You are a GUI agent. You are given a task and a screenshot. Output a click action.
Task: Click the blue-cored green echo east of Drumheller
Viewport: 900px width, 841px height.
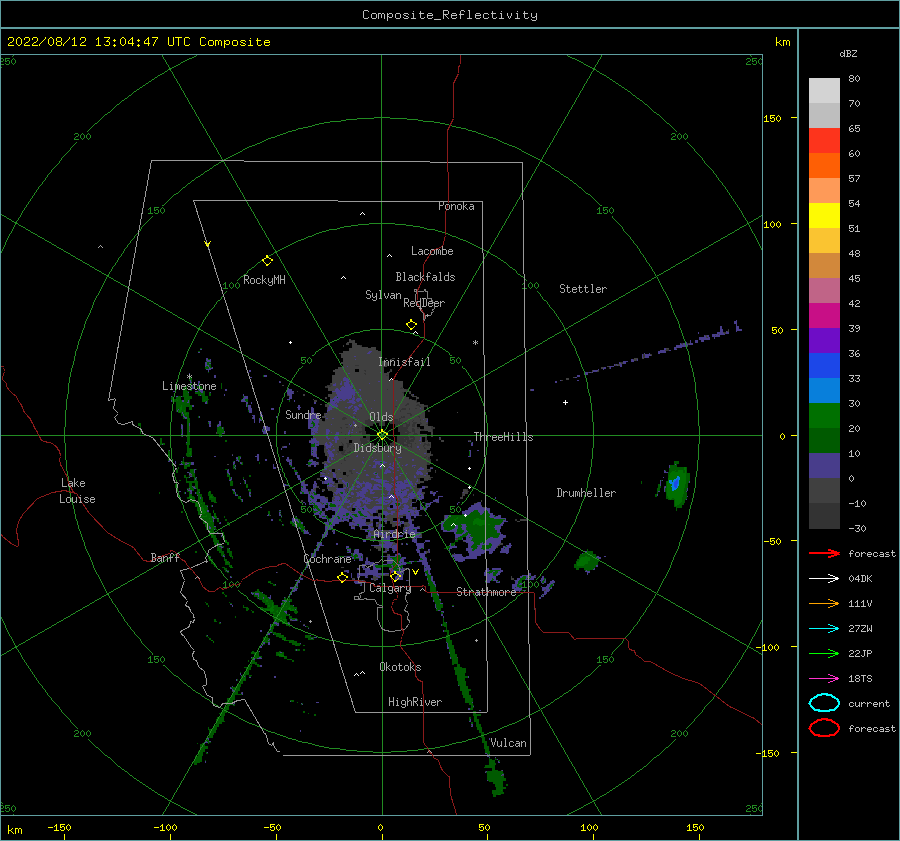click(675, 484)
